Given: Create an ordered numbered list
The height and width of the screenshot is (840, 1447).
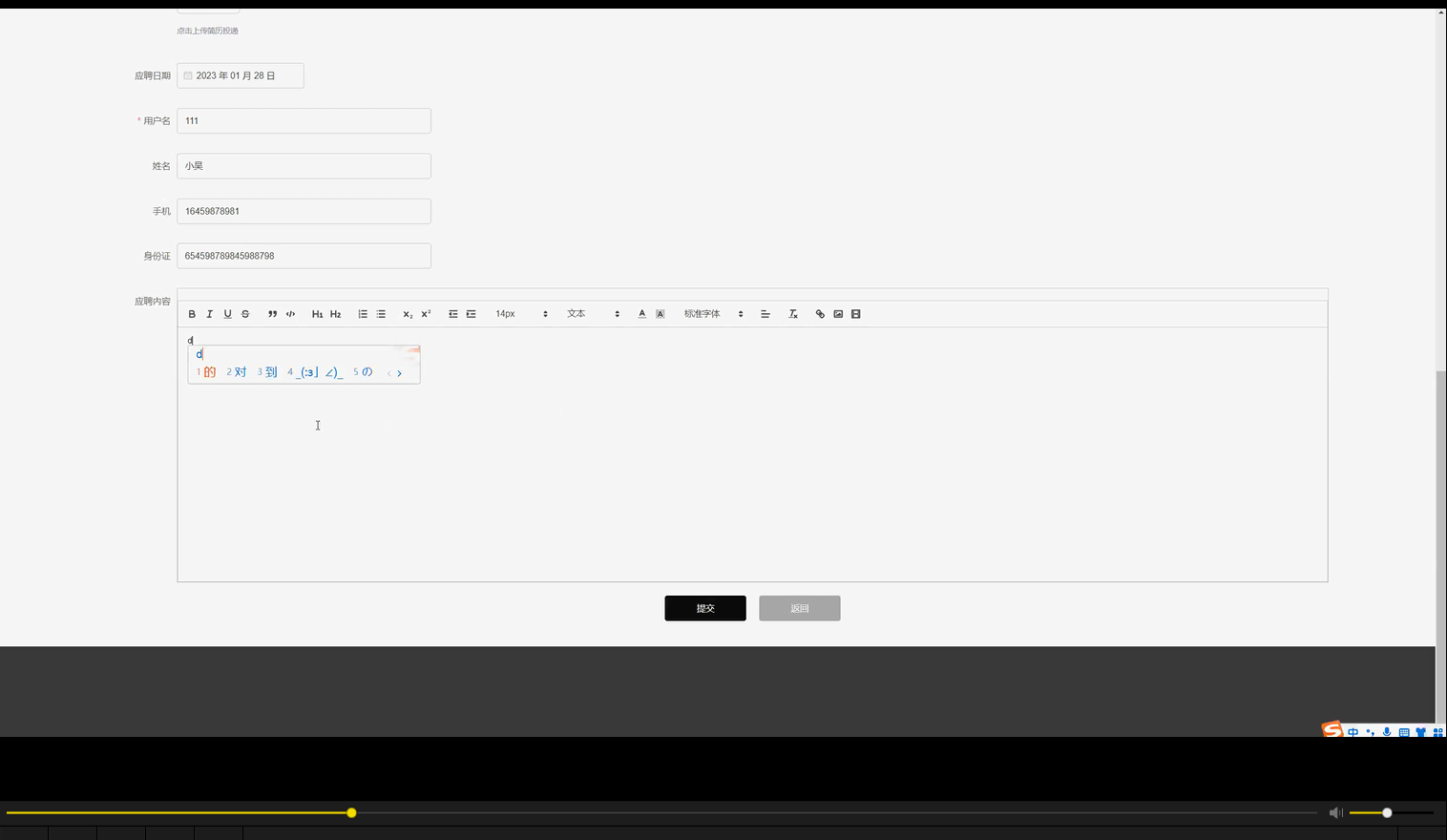Looking at the screenshot, I should click(363, 314).
